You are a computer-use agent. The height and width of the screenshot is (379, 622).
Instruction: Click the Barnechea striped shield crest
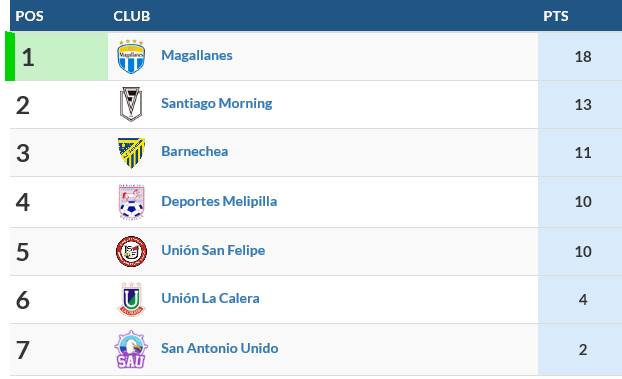[x=131, y=153]
